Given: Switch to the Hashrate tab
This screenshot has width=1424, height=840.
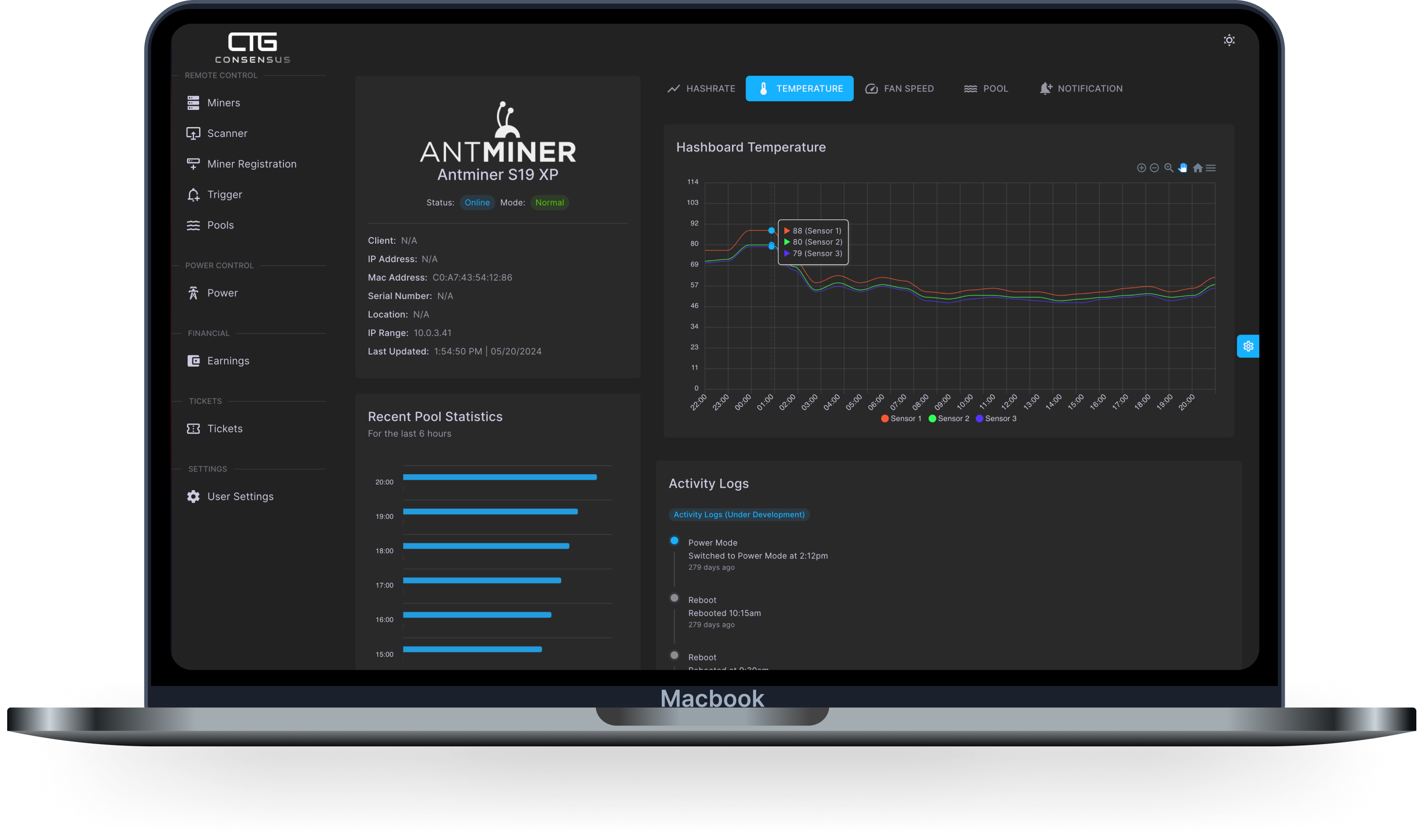Looking at the screenshot, I should coord(701,88).
